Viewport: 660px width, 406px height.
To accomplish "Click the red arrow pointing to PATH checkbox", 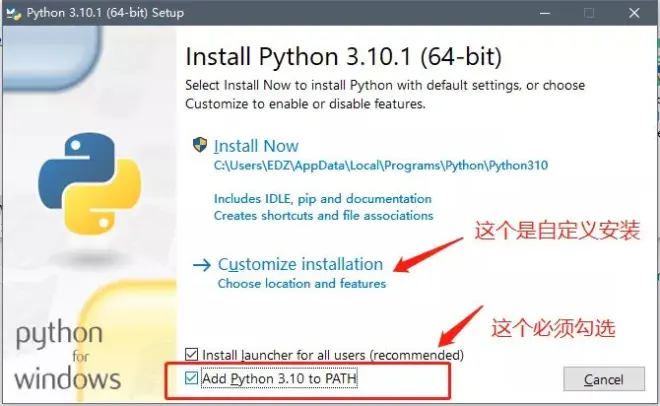I will tap(460, 326).
